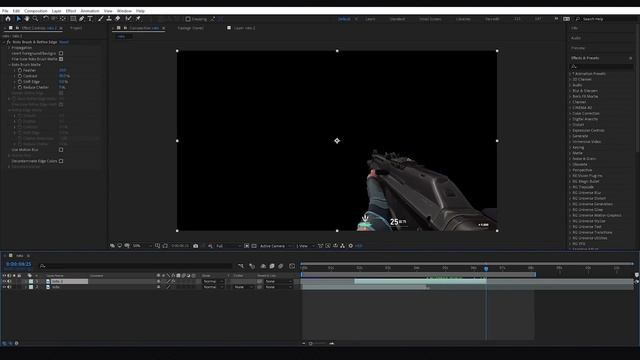
Task: Select the Learn workspace
Action: (x=370, y=19)
